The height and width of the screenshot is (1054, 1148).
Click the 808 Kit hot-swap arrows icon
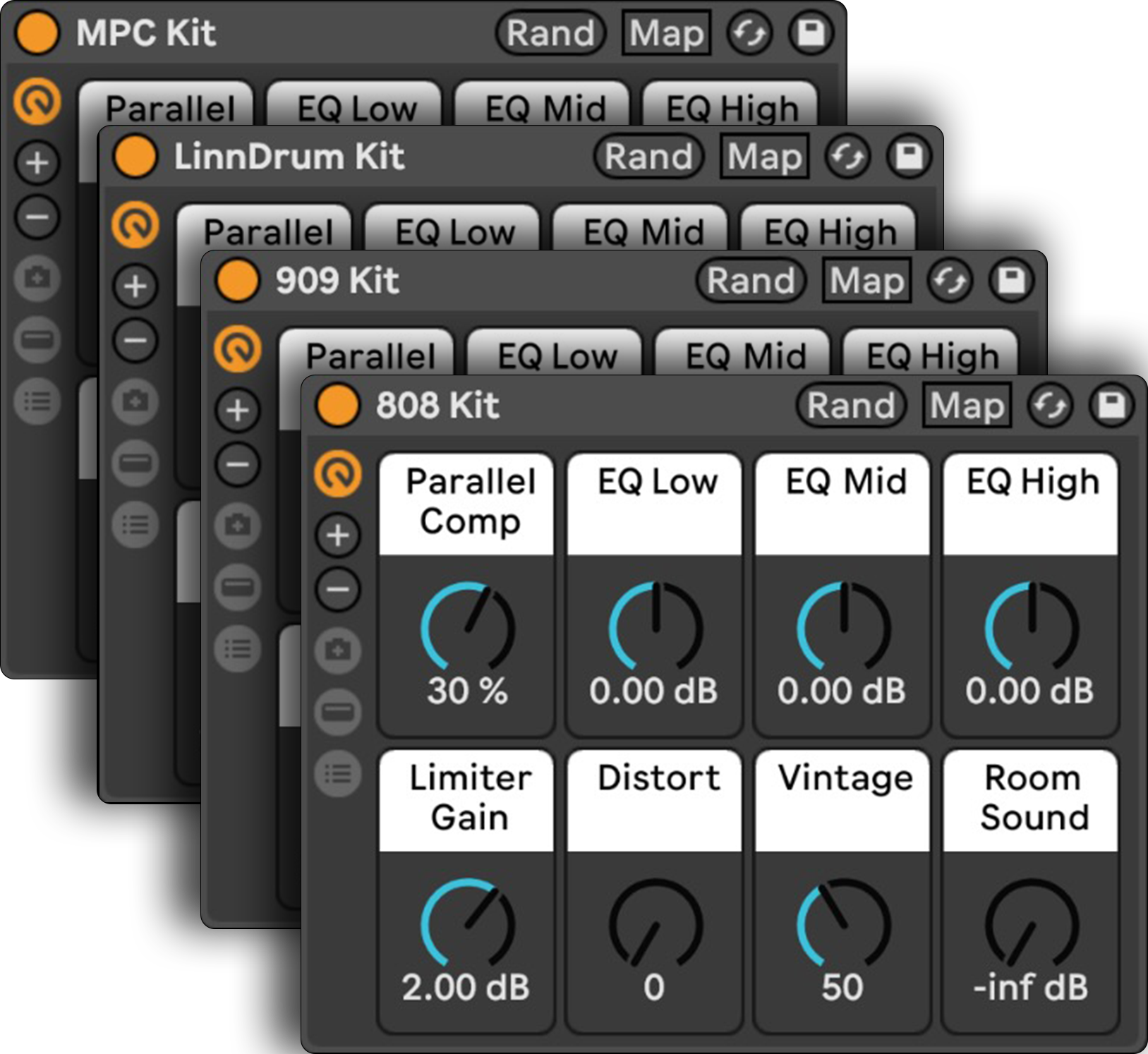[1050, 406]
